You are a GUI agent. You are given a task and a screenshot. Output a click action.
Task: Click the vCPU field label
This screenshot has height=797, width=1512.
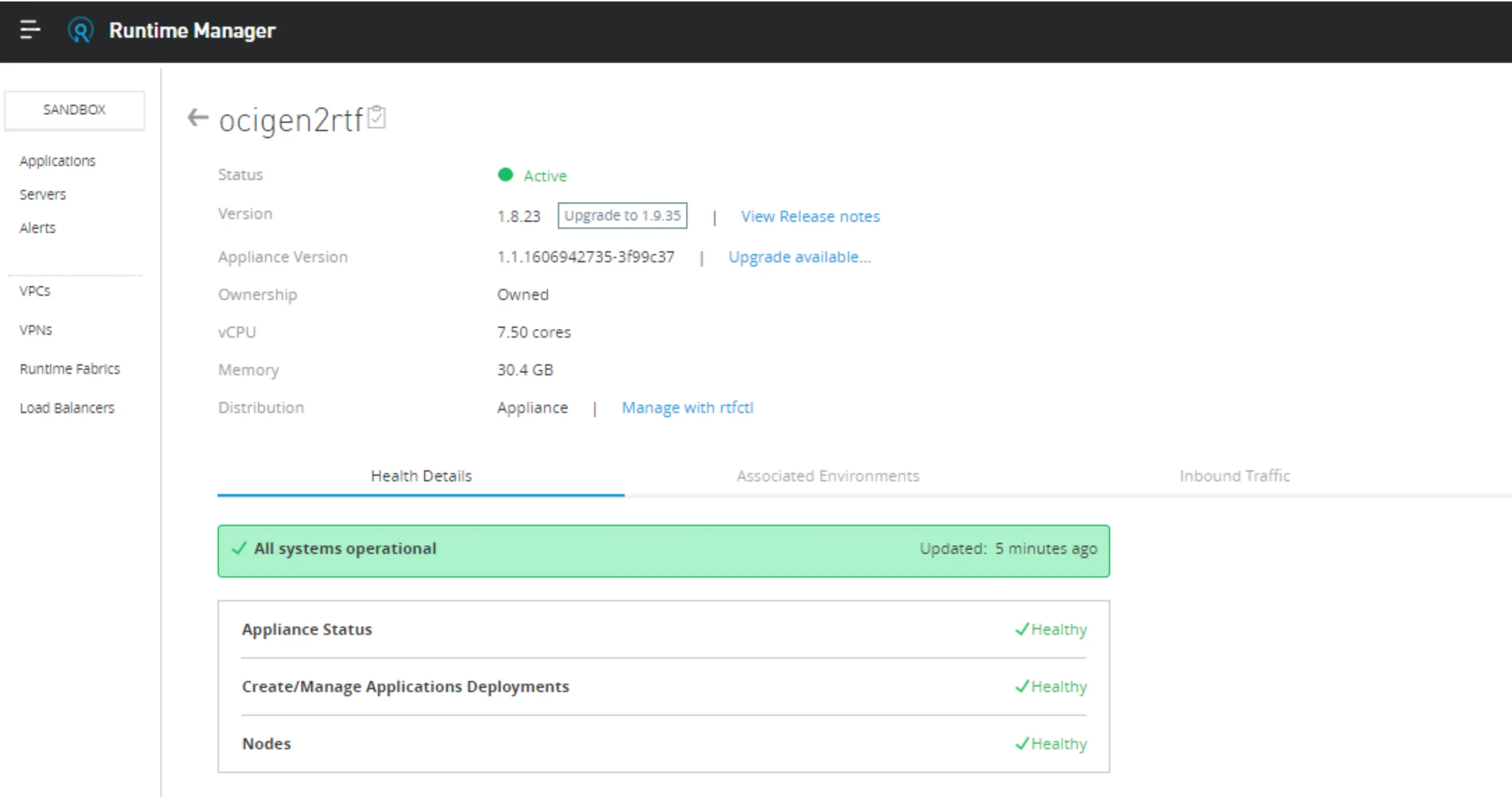pyautogui.click(x=237, y=332)
